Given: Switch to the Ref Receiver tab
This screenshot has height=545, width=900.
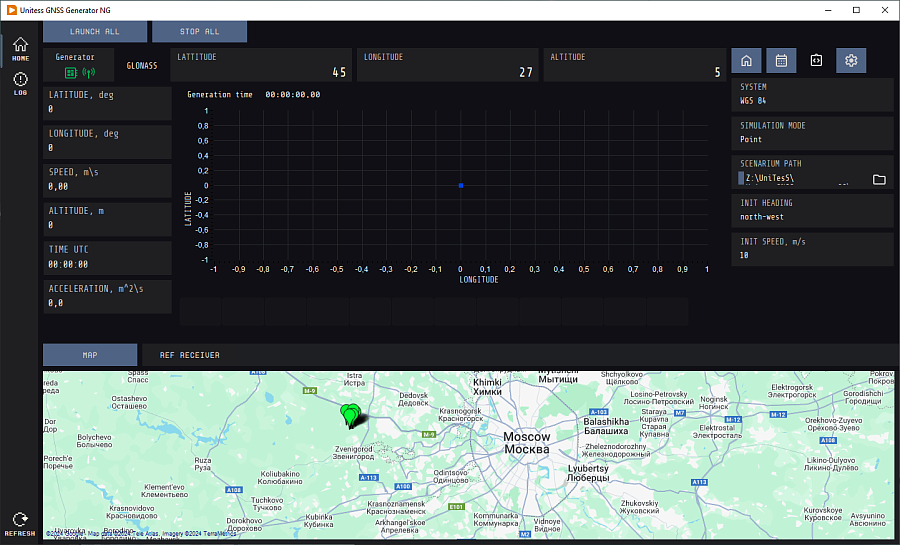Looking at the screenshot, I should coord(190,355).
